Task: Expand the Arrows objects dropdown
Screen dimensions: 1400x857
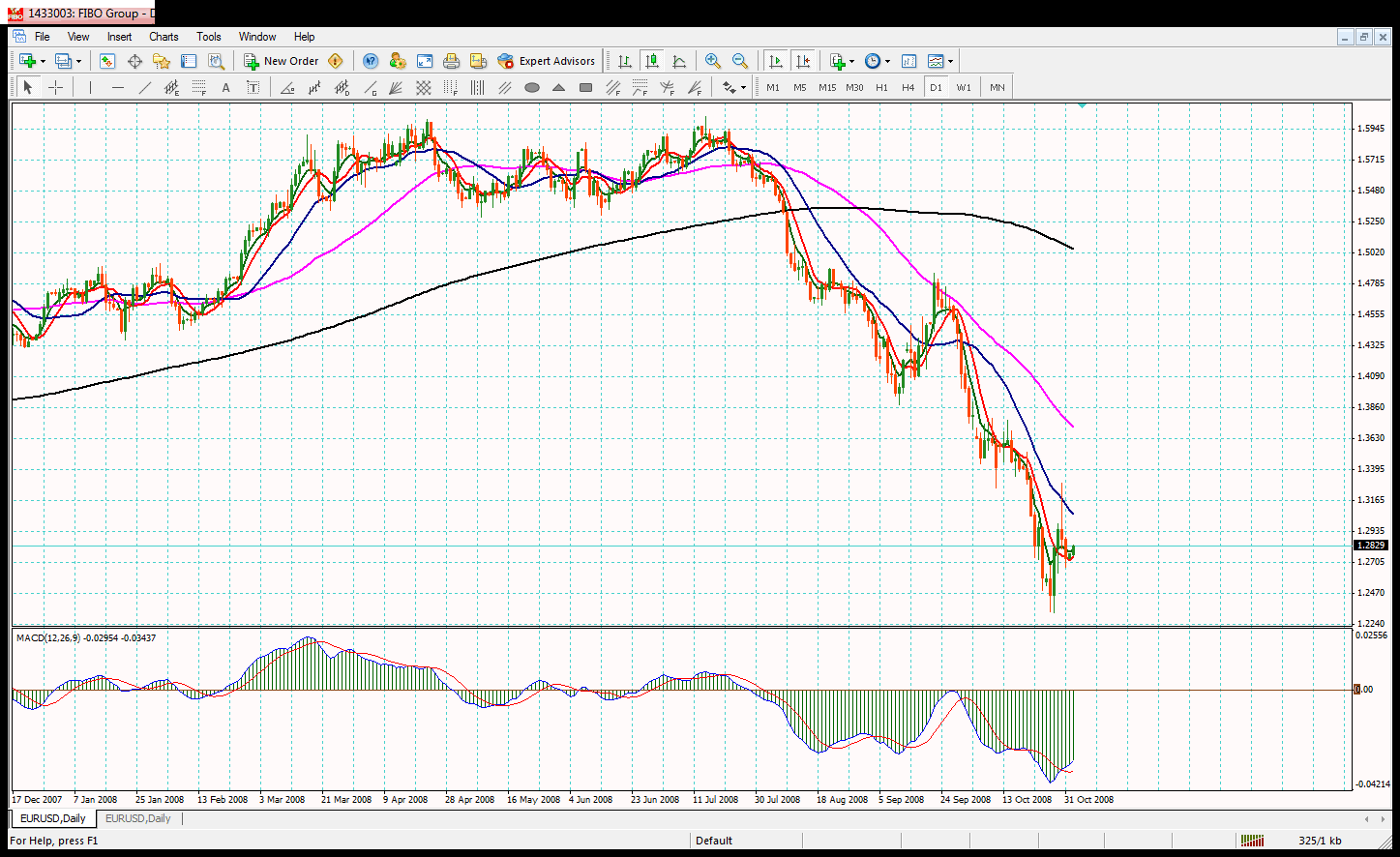Action: coord(743,87)
